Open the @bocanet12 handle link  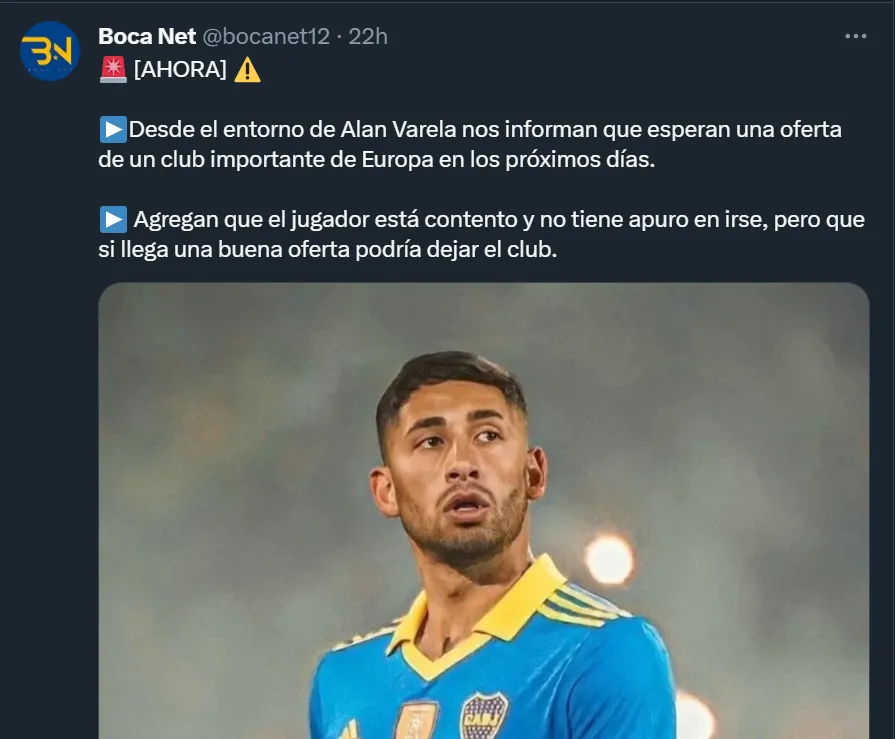pos(266,37)
